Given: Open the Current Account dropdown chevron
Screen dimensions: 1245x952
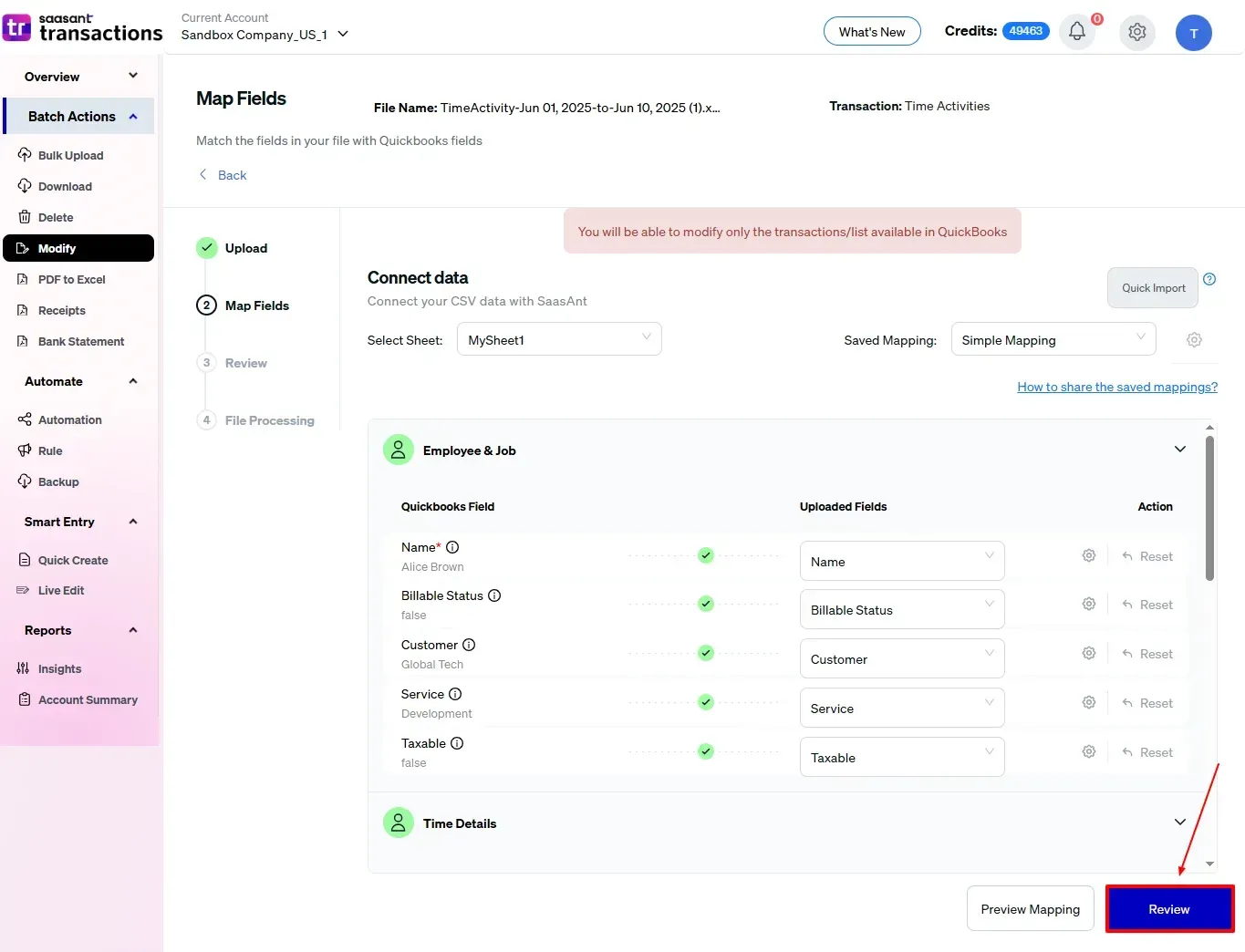Looking at the screenshot, I should (x=343, y=34).
